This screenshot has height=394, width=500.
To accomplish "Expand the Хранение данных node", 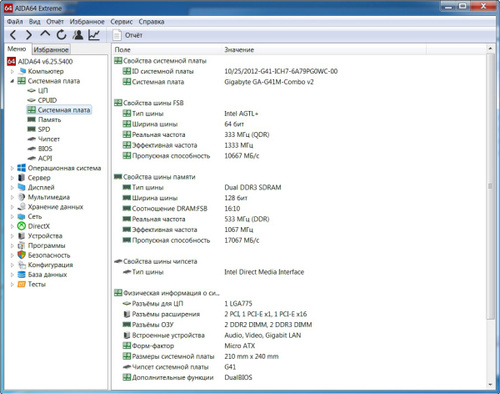I will tap(12, 207).
